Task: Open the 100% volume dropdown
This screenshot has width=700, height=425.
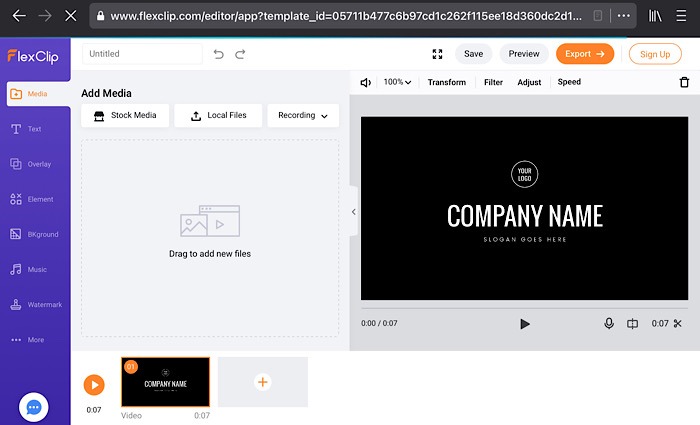Action: click(397, 82)
